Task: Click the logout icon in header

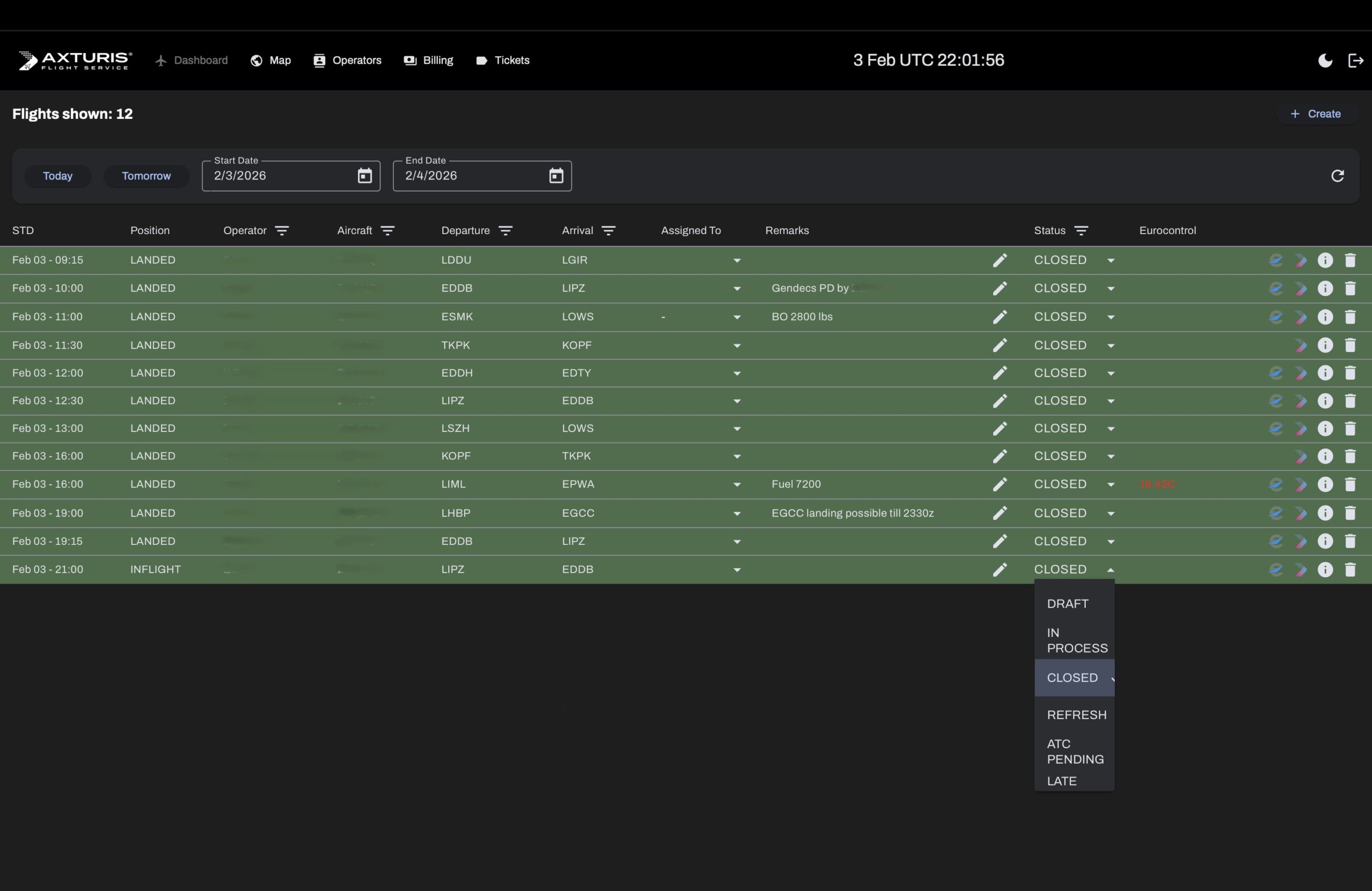Action: [x=1355, y=61]
